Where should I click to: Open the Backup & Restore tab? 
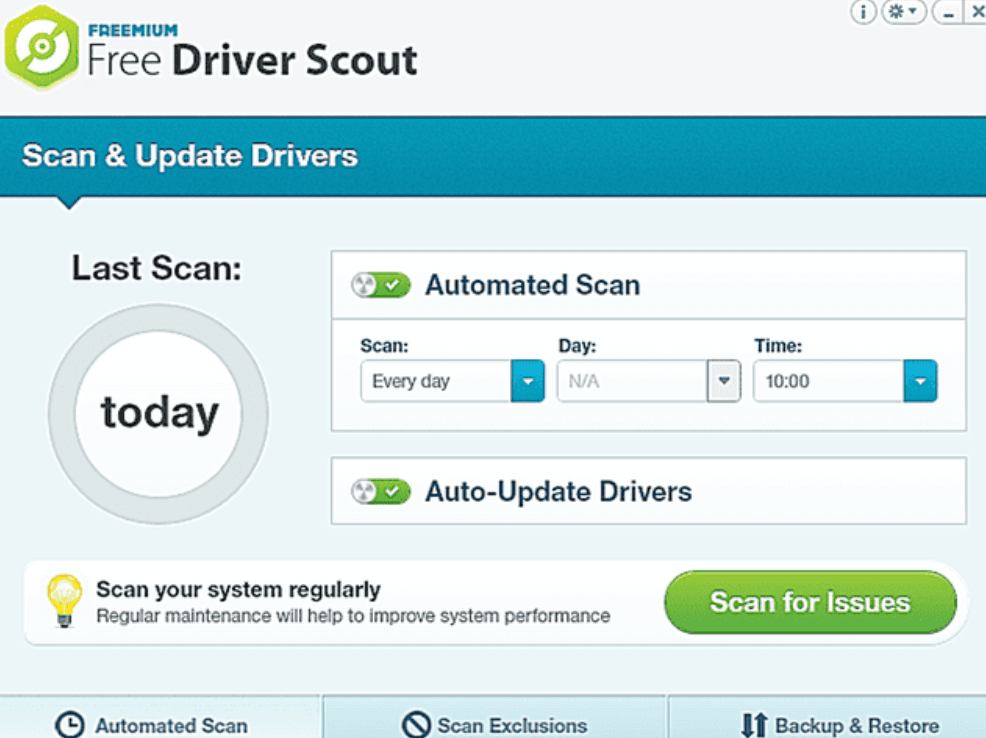coord(838,724)
